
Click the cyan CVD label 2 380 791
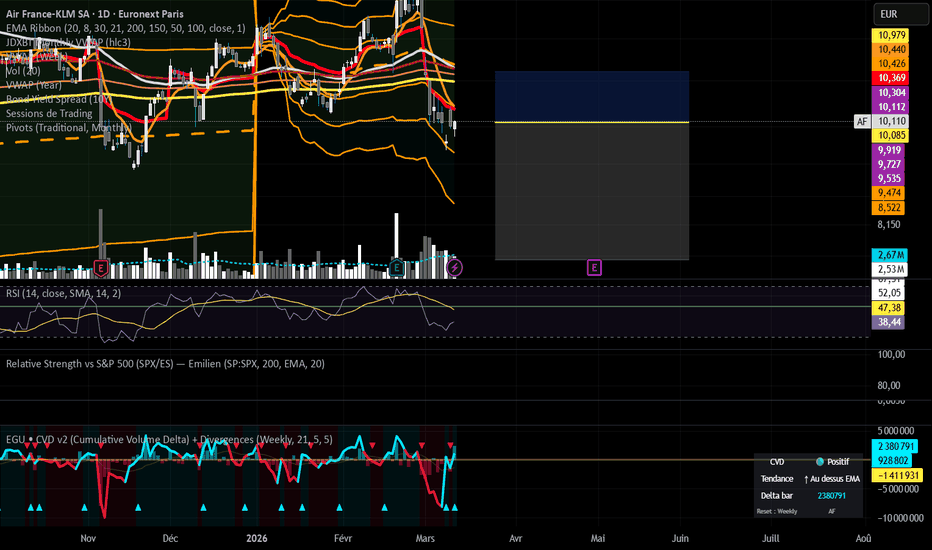coord(895,446)
